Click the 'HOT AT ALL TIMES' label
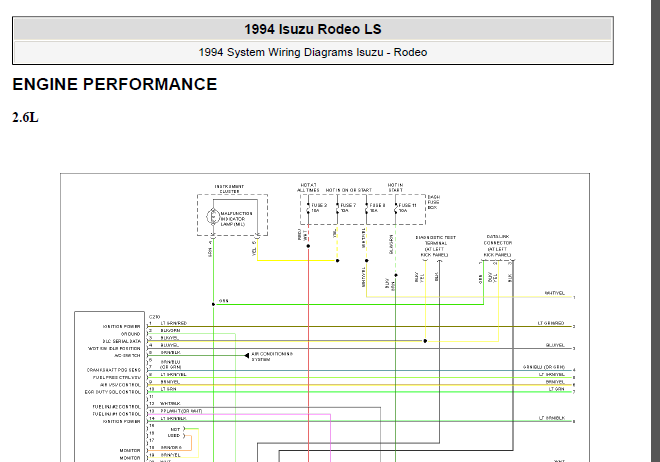 pos(308,188)
